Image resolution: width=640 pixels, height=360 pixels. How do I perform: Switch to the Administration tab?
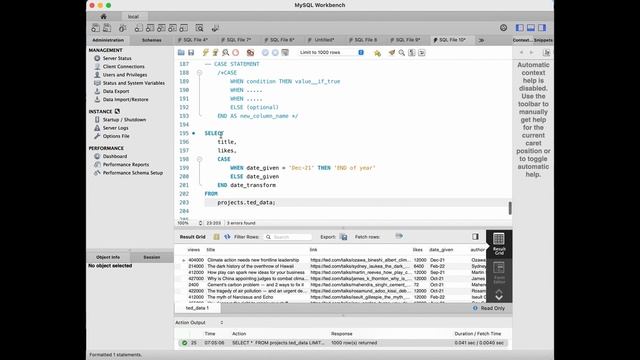point(108,40)
